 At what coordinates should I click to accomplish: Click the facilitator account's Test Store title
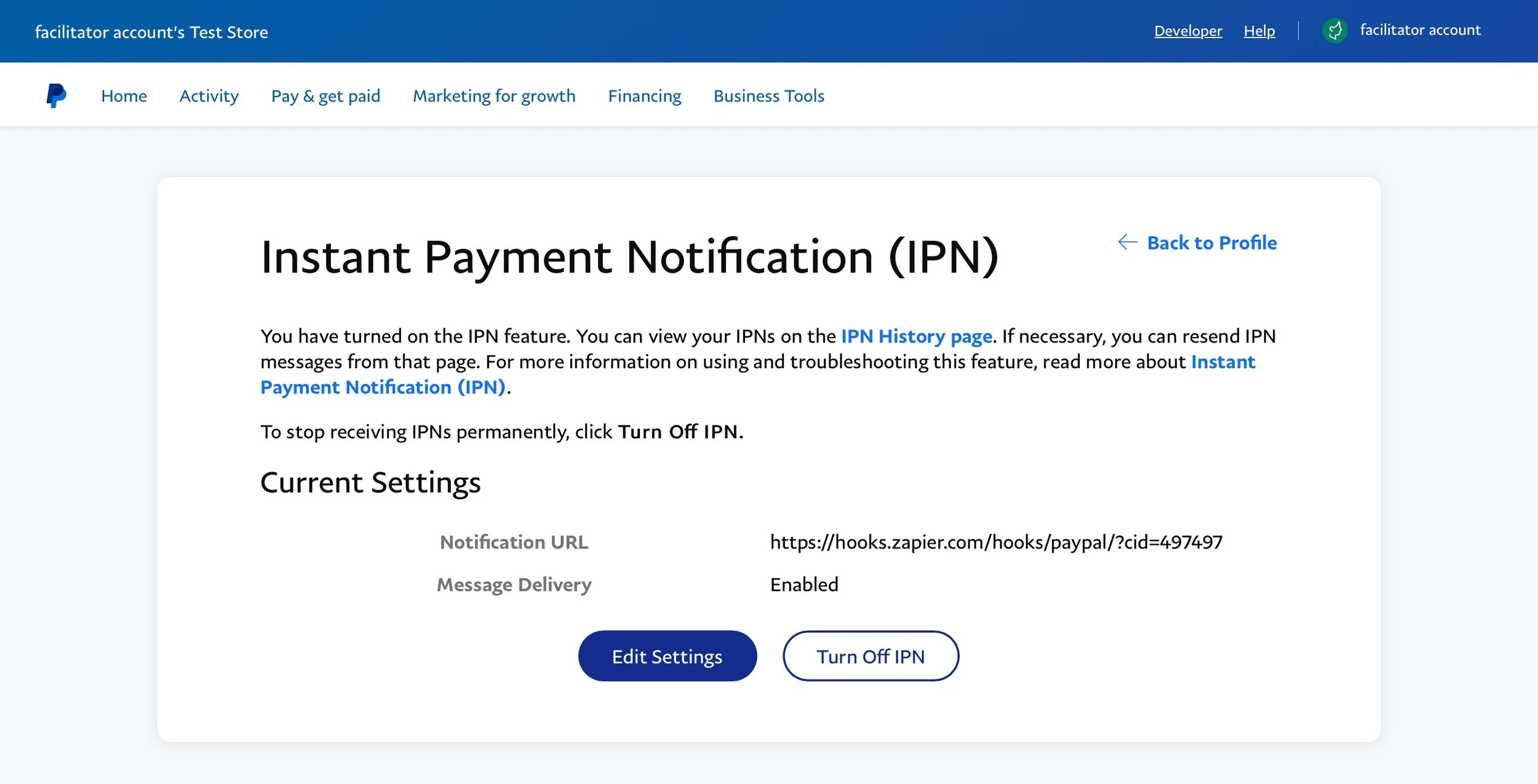tap(151, 31)
